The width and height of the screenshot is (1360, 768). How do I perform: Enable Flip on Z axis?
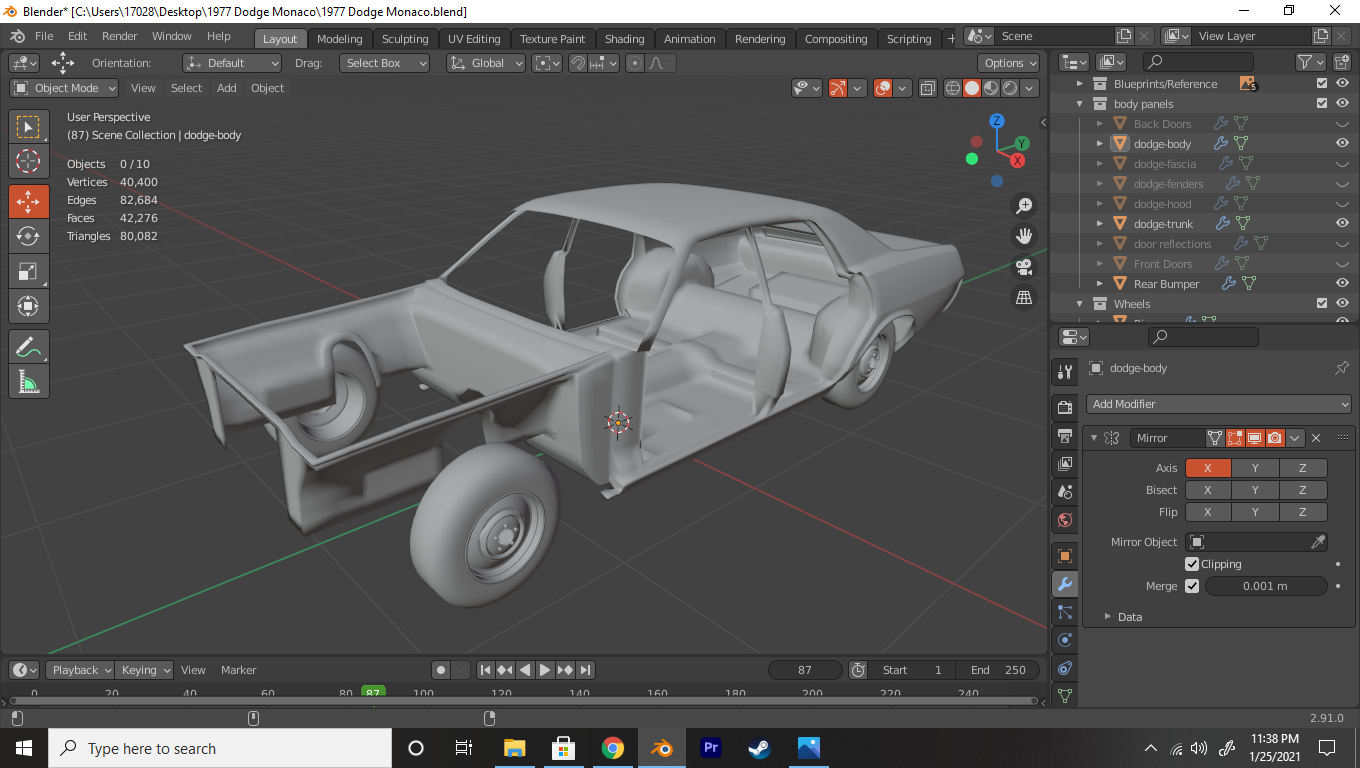tap(1303, 512)
